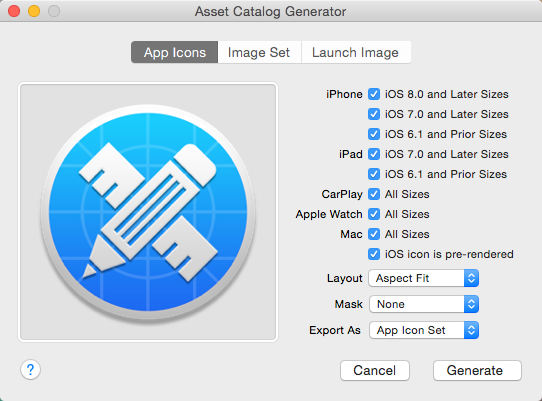Screen dimensions: 542x401
Task: Click the 'Export As' label text
Action: (335, 330)
